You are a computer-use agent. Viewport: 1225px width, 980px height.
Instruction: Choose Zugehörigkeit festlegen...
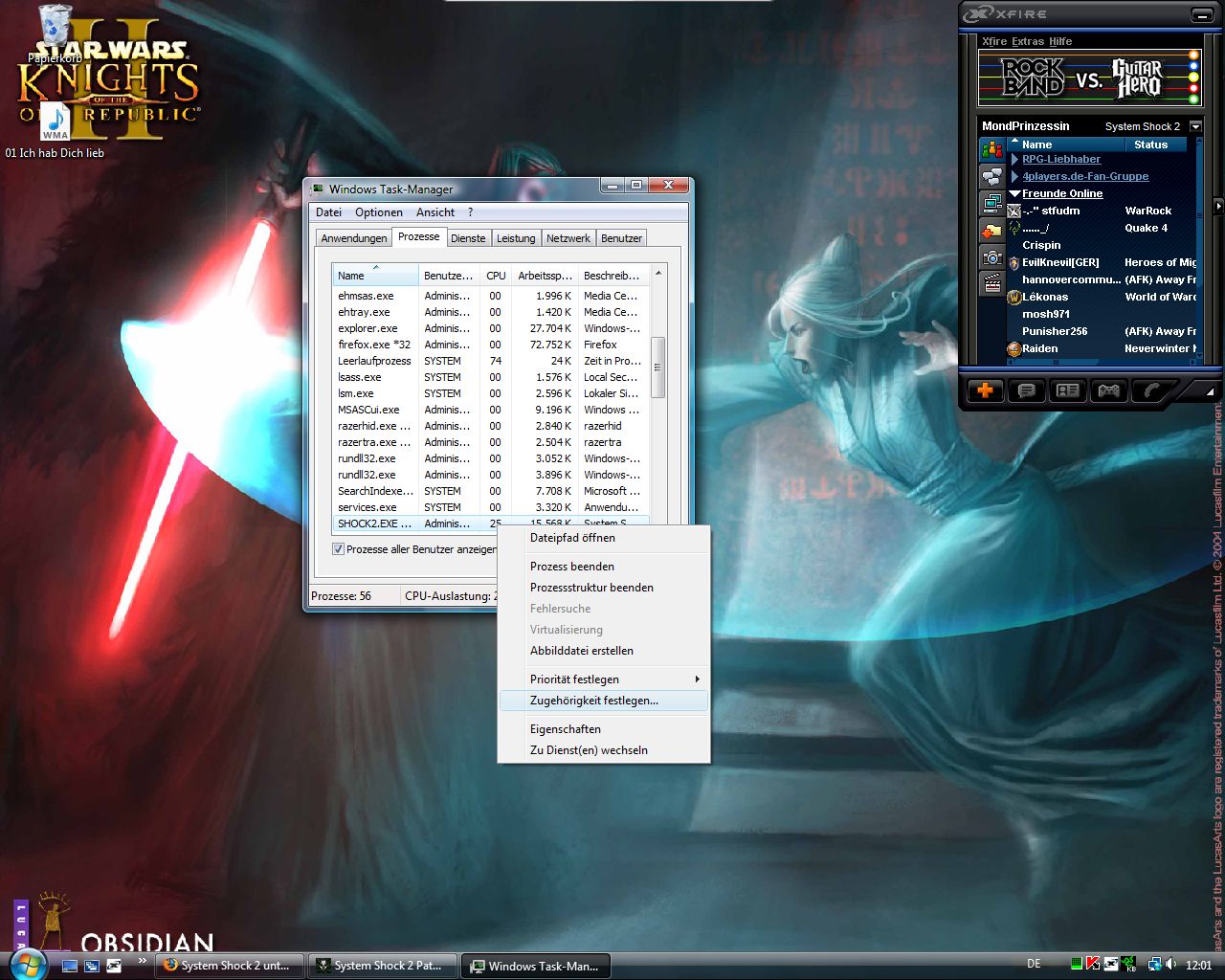click(604, 701)
